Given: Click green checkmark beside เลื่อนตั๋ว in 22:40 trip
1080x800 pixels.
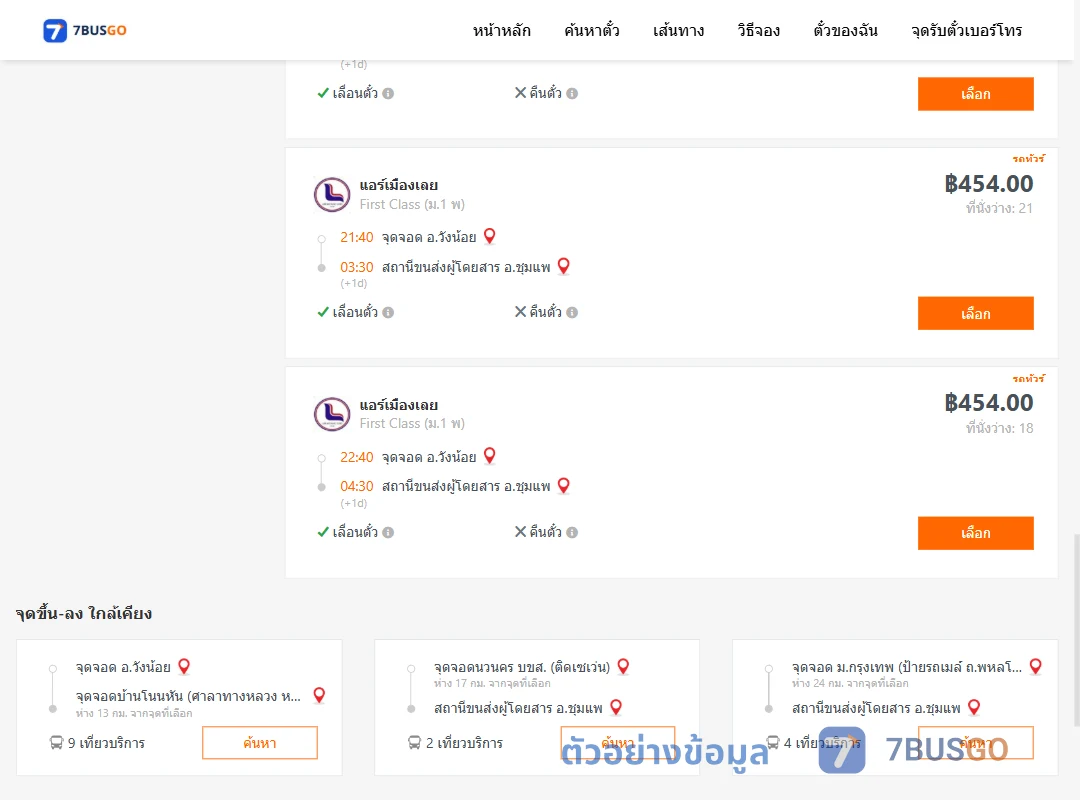Looking at the screenshot, I should click(323, 532).
